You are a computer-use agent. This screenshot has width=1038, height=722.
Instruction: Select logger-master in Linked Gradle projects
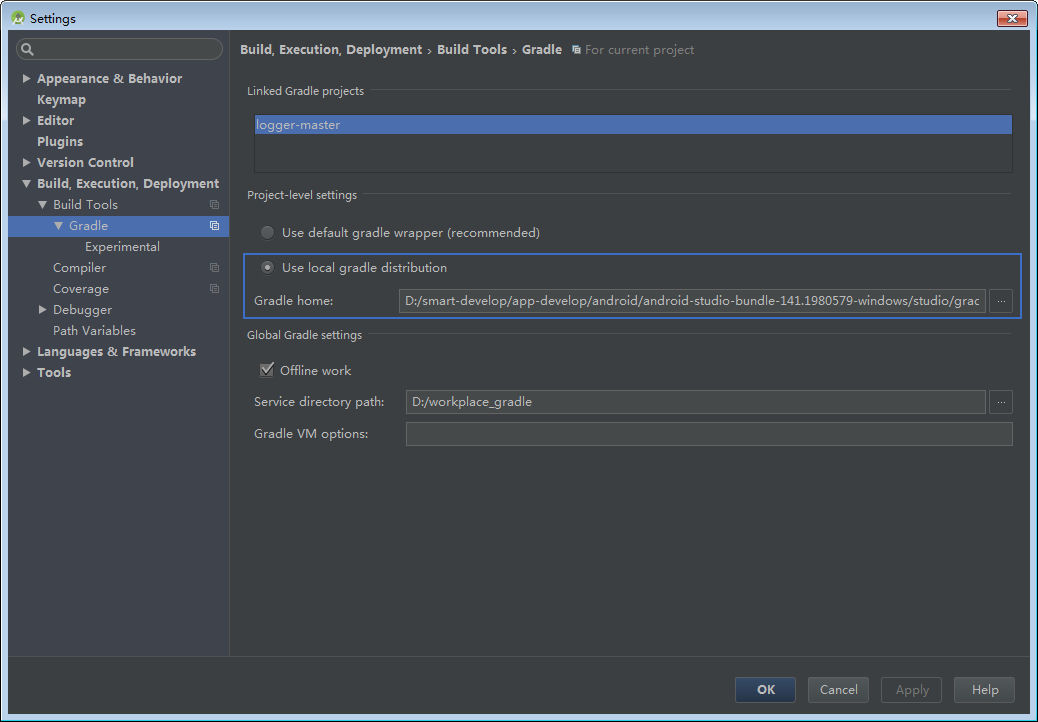point(298,125)
